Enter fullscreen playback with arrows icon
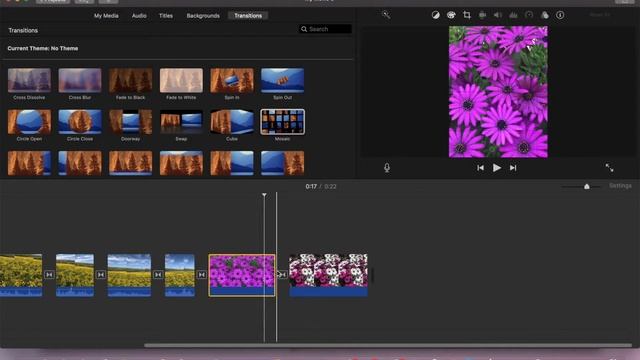Screen dimensions: 640x360 click(609, 167)
